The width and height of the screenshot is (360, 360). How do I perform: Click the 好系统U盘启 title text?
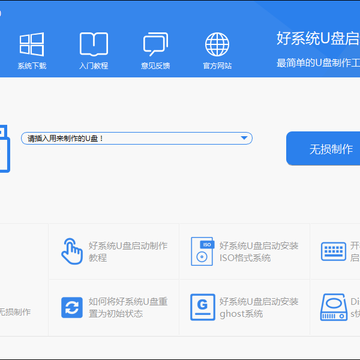pyautogui.click(x=318, y=39)
